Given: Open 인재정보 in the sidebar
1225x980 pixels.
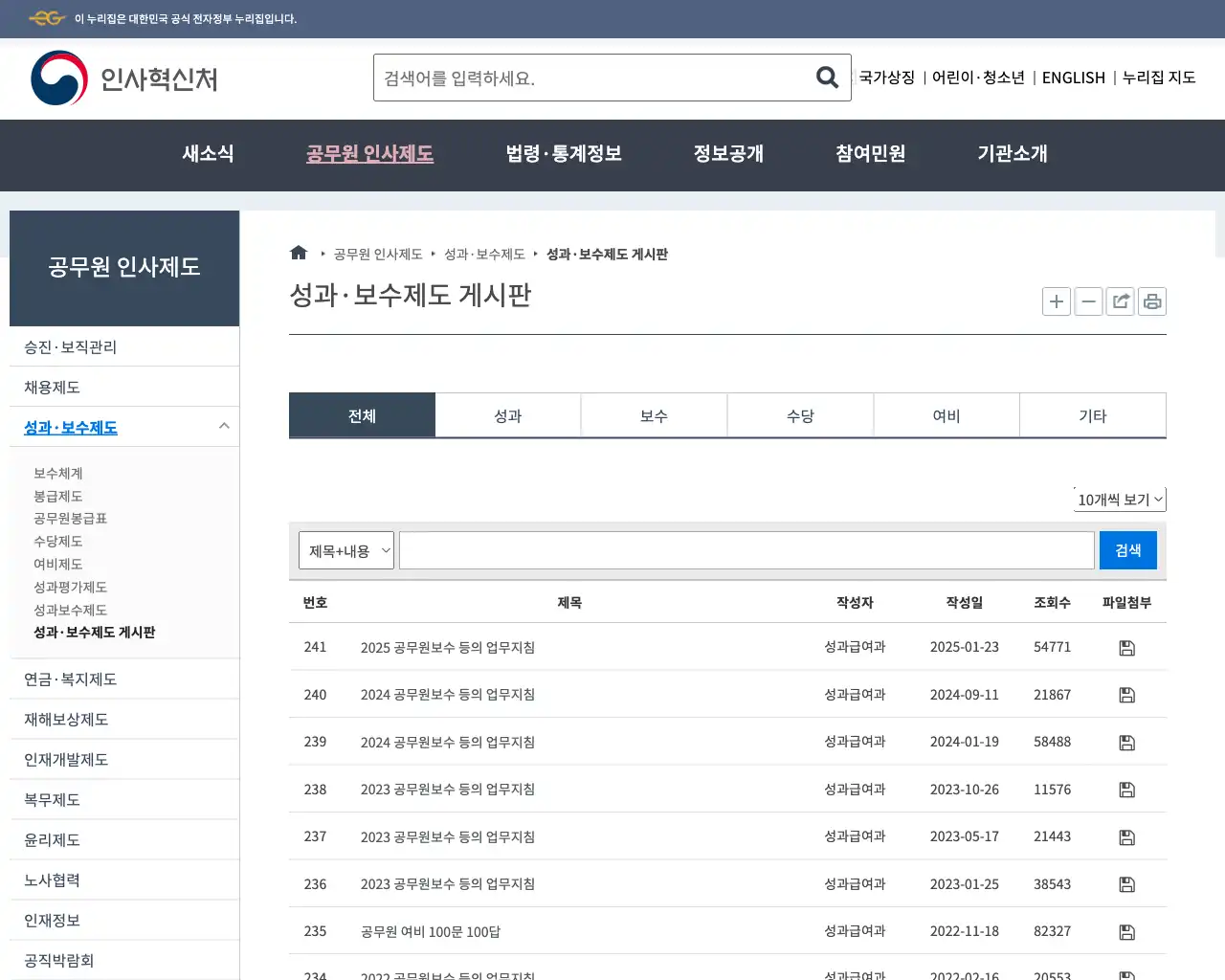Looking at the screenshot, I should click(124, 920).
